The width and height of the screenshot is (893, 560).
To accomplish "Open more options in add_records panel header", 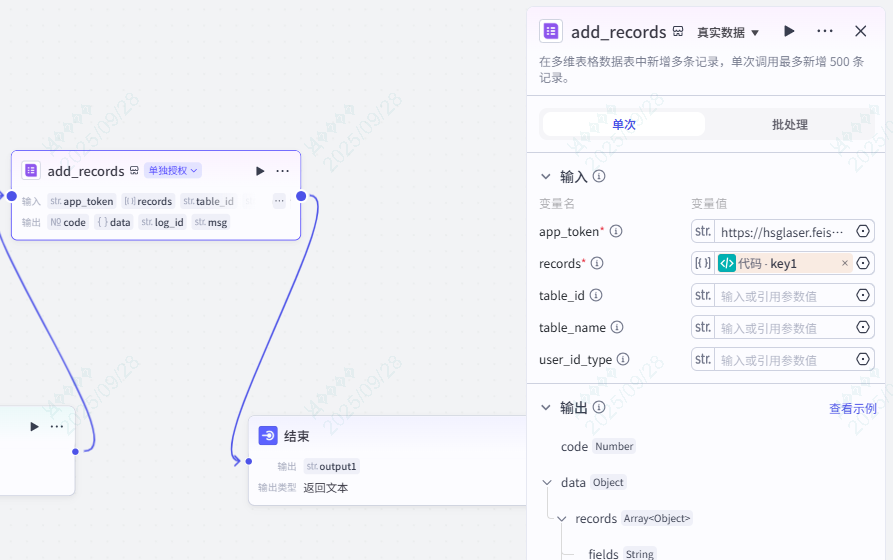I will 825,31.
